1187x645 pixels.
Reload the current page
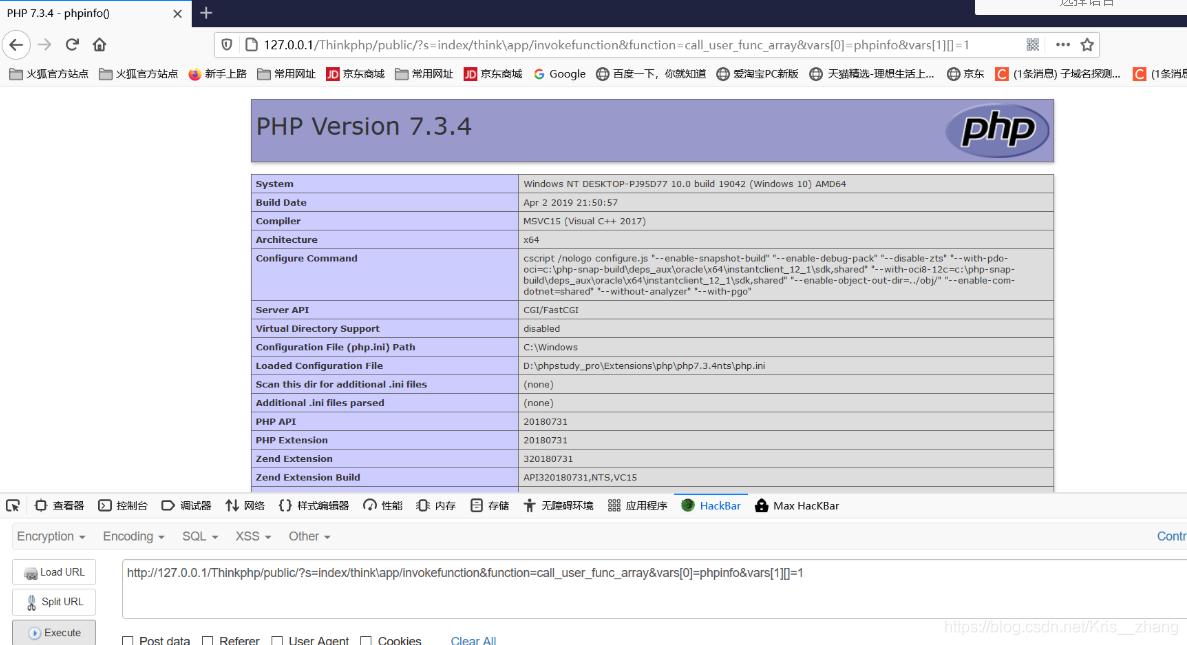click(72, 45)
